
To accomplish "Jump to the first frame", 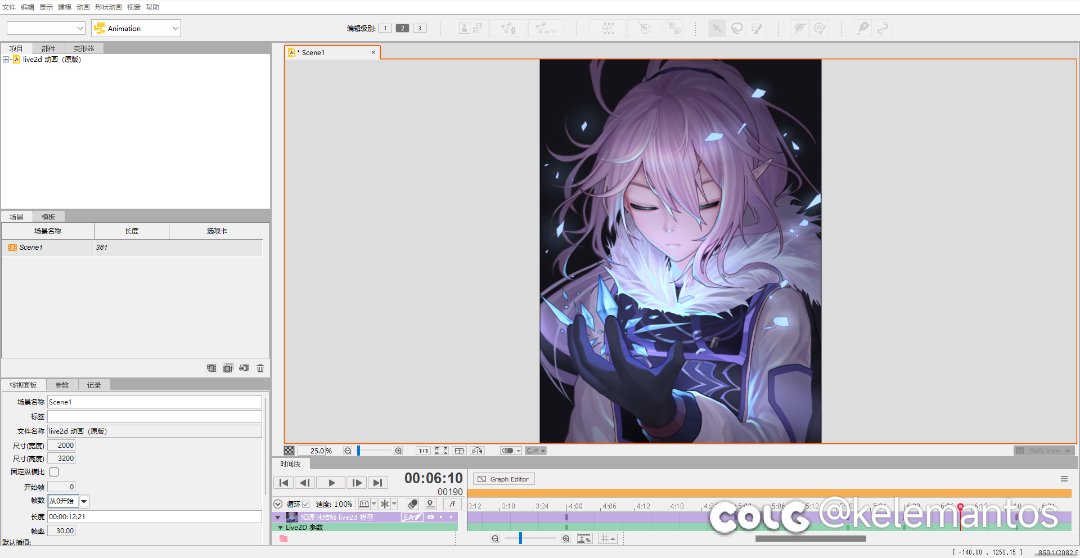I will click(283, 483).
